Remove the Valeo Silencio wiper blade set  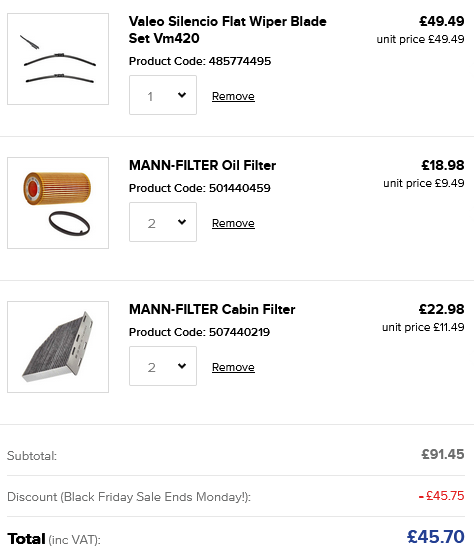pos(233,96)
